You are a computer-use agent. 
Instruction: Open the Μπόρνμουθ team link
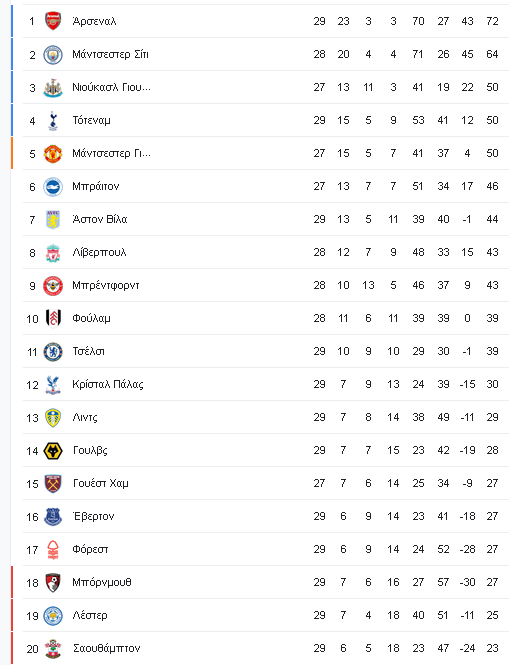coord(102,582)
